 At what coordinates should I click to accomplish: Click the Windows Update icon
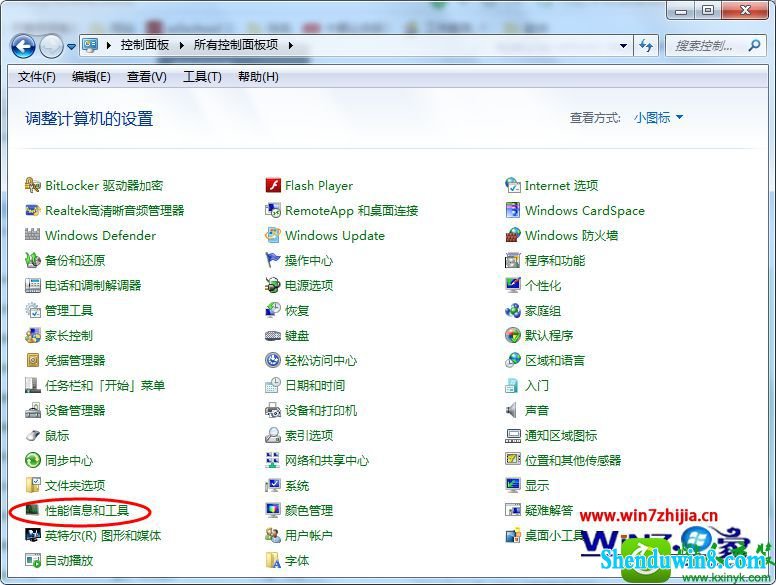[x=273, y=235]
